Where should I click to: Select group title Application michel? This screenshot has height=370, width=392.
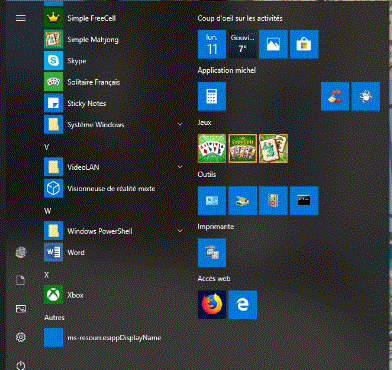227,70
